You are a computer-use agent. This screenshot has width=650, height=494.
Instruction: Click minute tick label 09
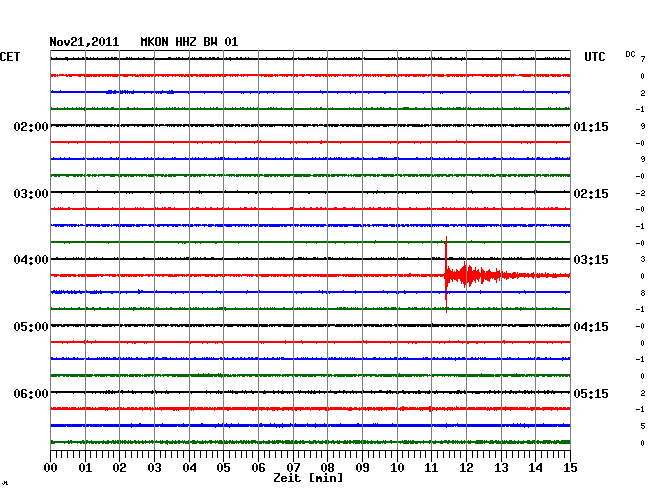point(362,468)
